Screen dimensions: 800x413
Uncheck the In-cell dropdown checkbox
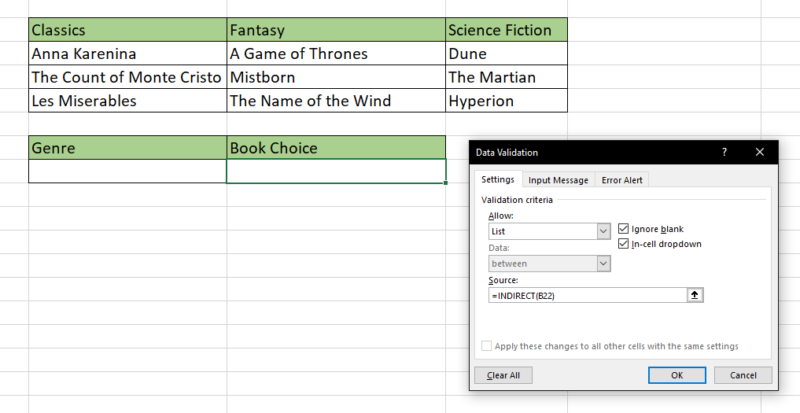(x=624, y=243)
